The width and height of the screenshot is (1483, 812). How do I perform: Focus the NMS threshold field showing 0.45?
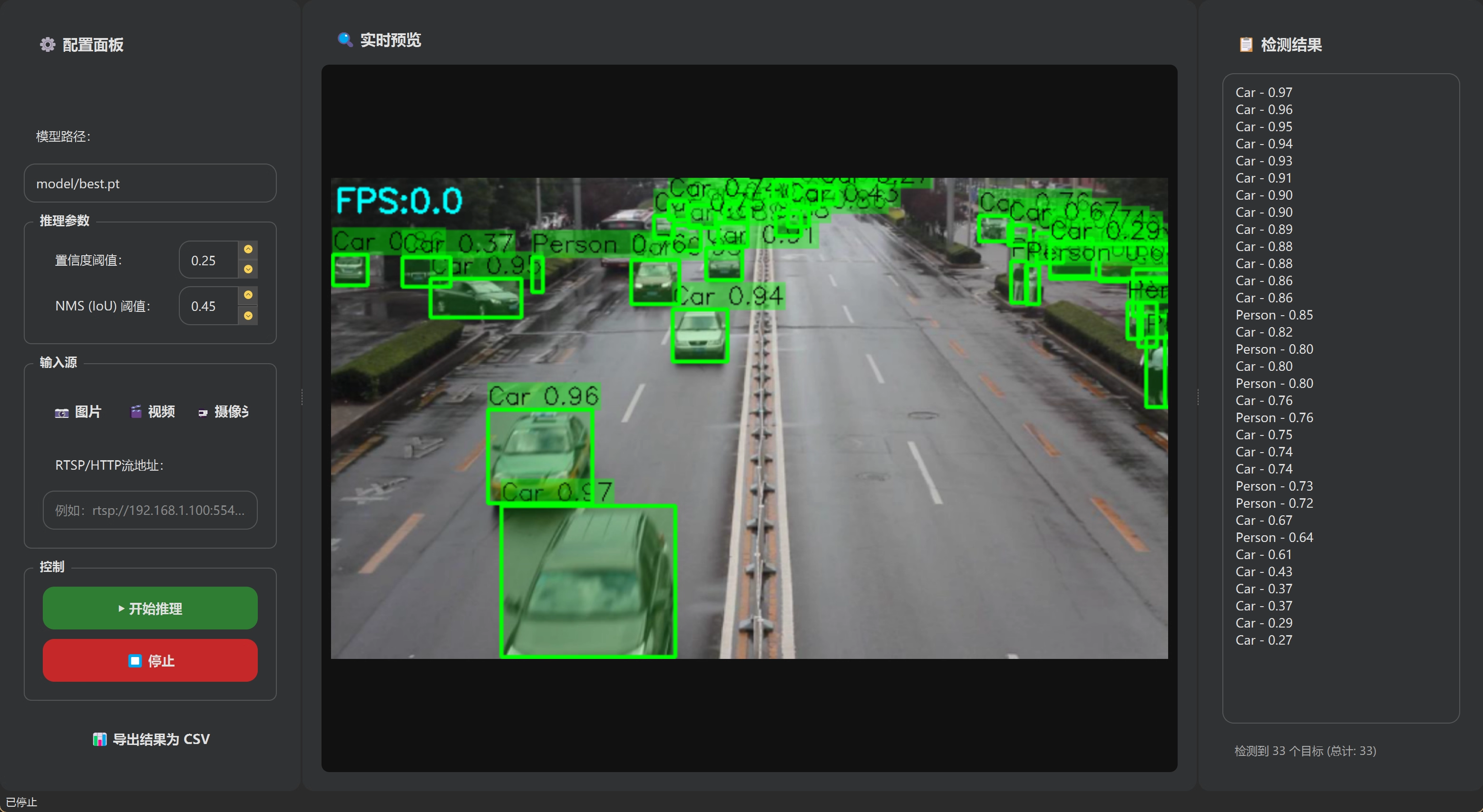pos(208,306)
